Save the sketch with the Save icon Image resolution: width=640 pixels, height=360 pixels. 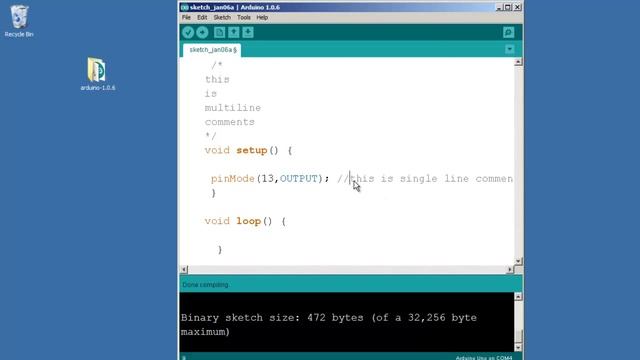tap(248, 32)
